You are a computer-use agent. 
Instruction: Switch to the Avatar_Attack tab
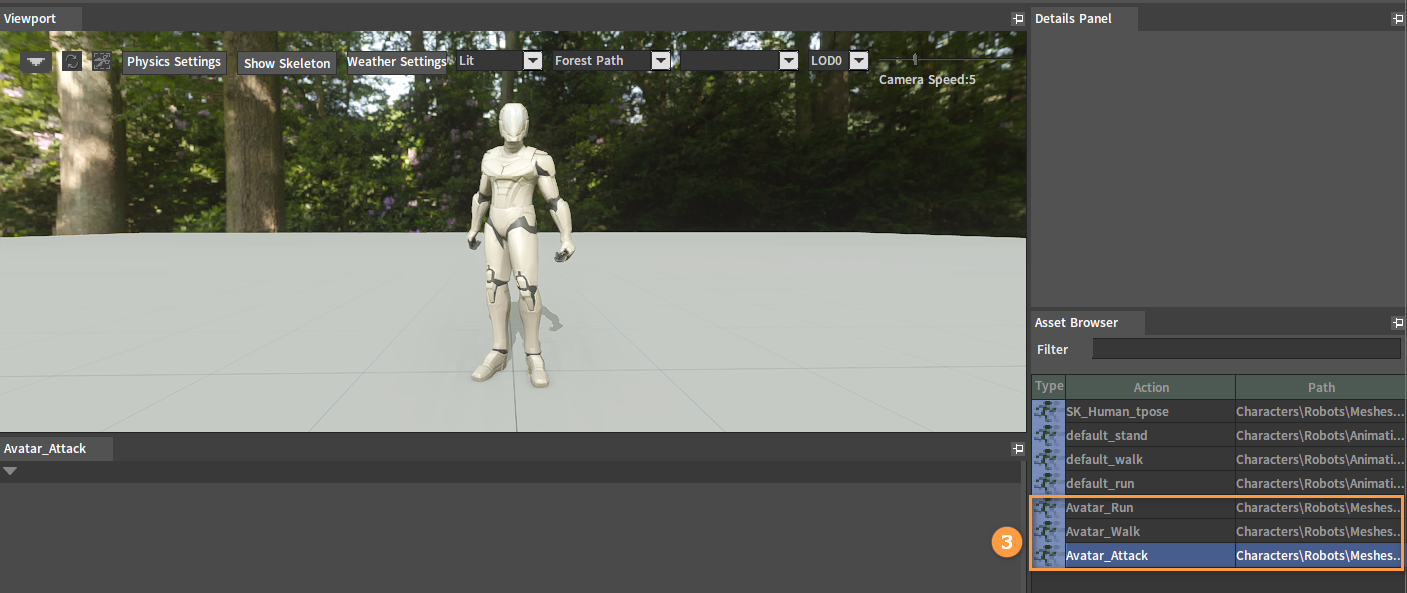[x=46, y=449]
